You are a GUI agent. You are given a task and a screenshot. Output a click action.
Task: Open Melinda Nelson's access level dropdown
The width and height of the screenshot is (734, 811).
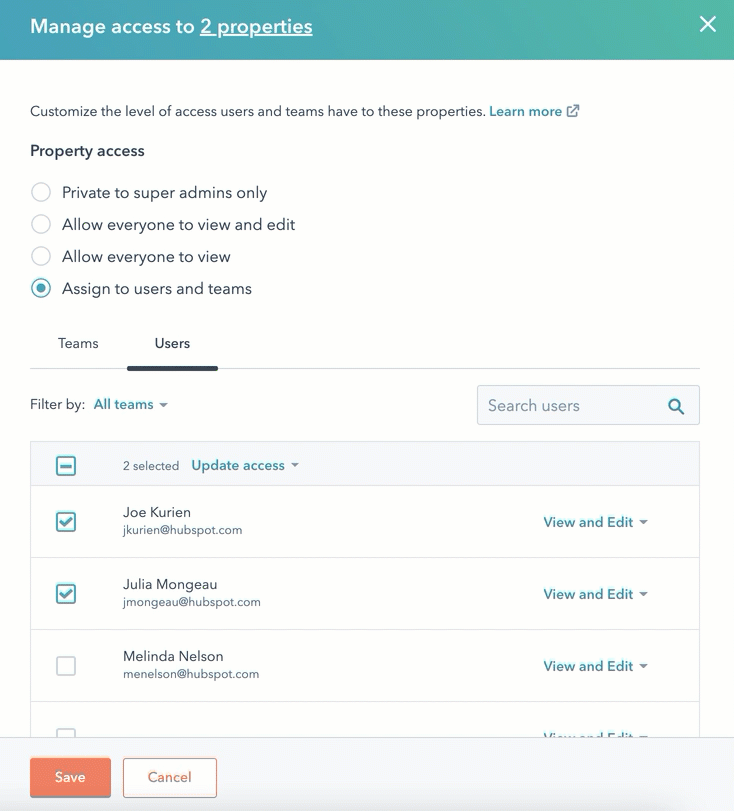(x=595, y=666)
